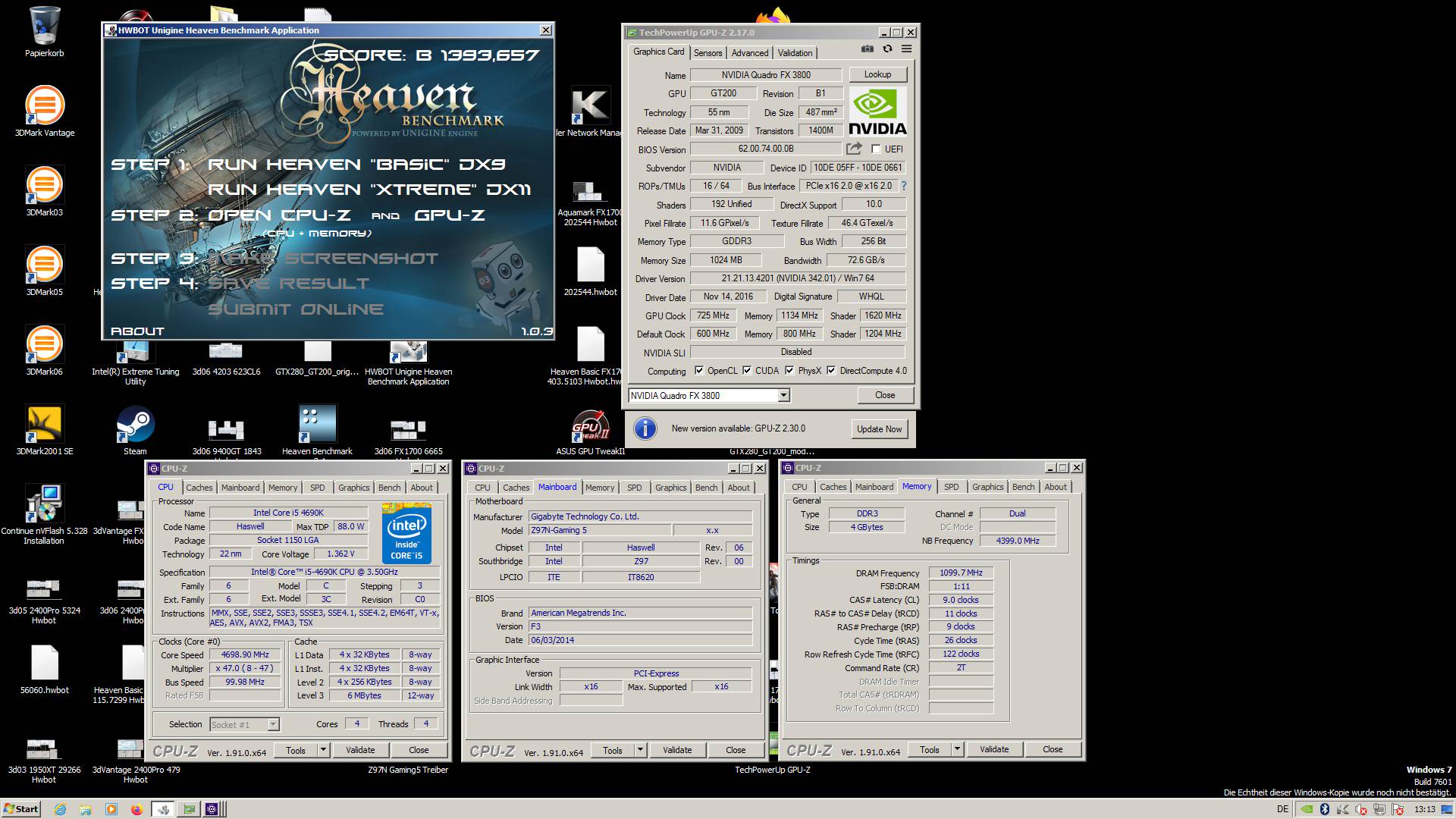Viewport: 1456px width, 819px height.
Task: Open the NVIDIA Quadro FX 3800 GPU dropdown
Action: pyautogui.click(x=783, y=395)
